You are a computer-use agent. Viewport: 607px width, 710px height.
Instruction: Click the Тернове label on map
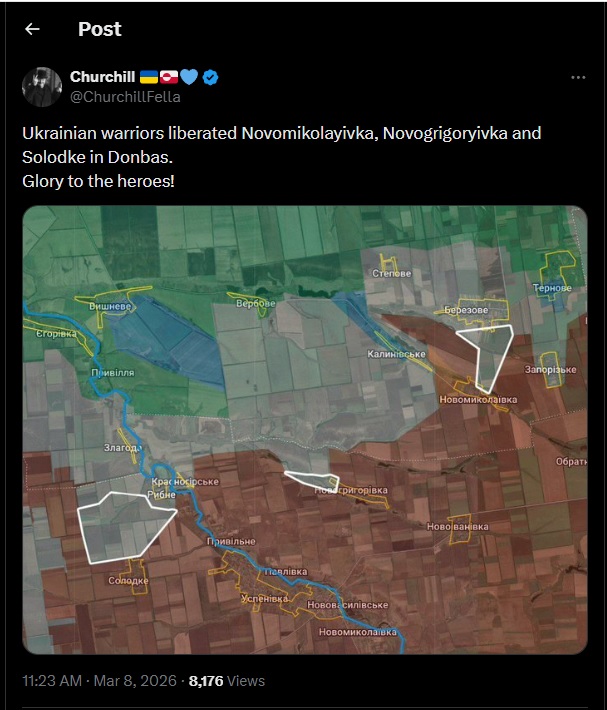[552, 288]
